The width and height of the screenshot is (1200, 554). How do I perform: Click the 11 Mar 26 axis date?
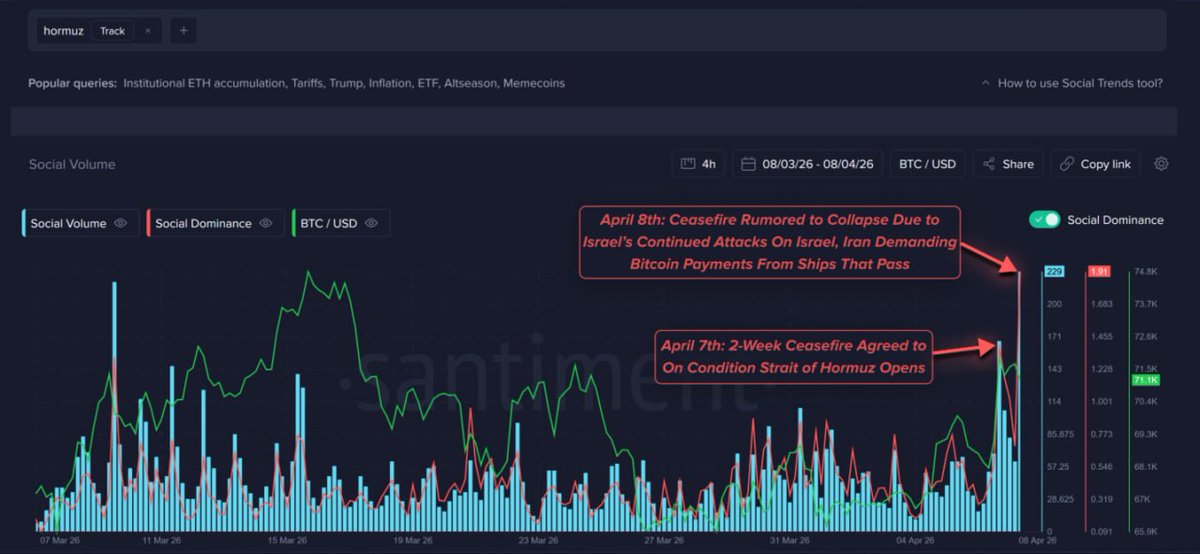(161, 540)
